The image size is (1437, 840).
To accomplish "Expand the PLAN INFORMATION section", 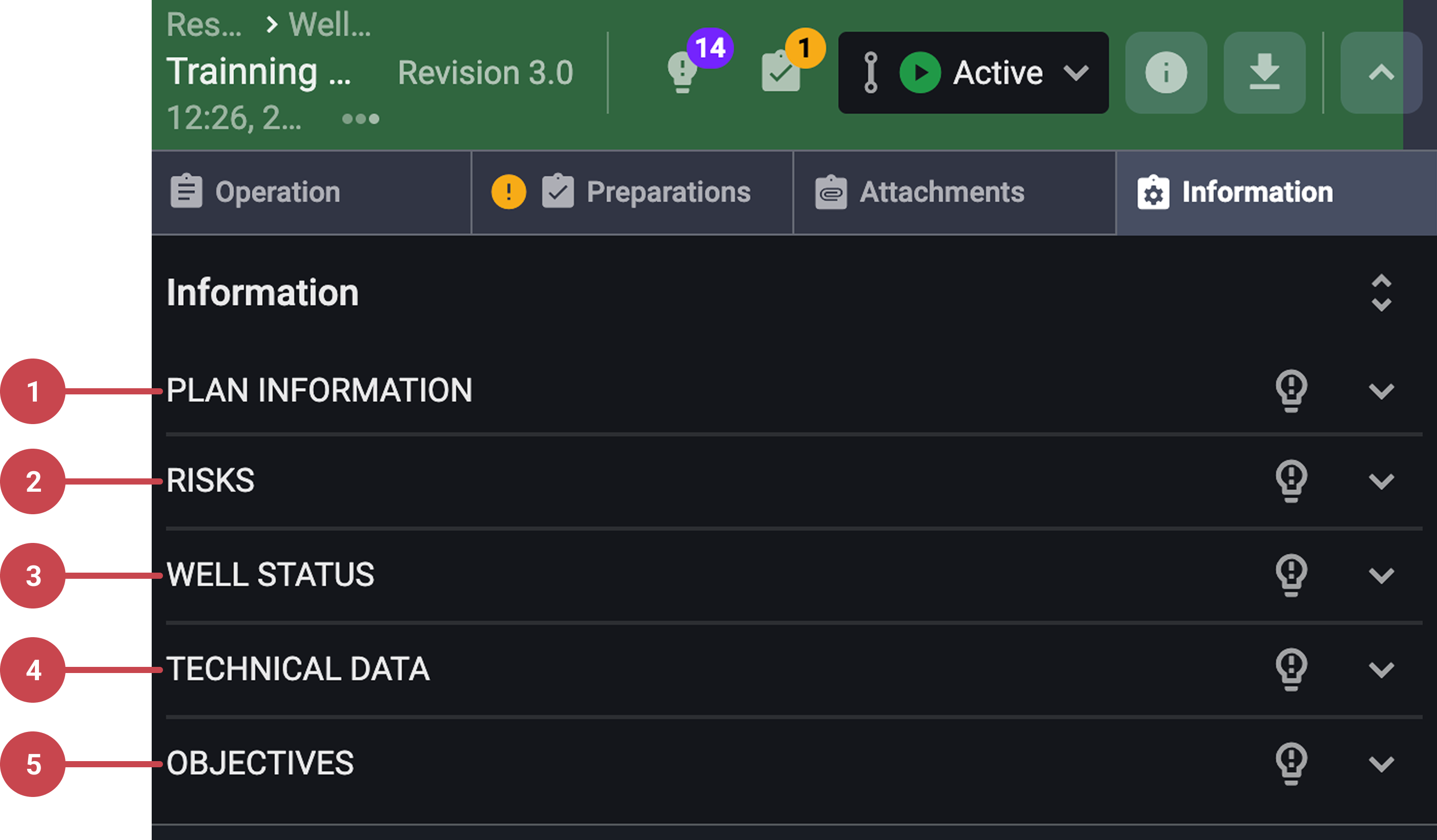I will tap(1381, 391).
